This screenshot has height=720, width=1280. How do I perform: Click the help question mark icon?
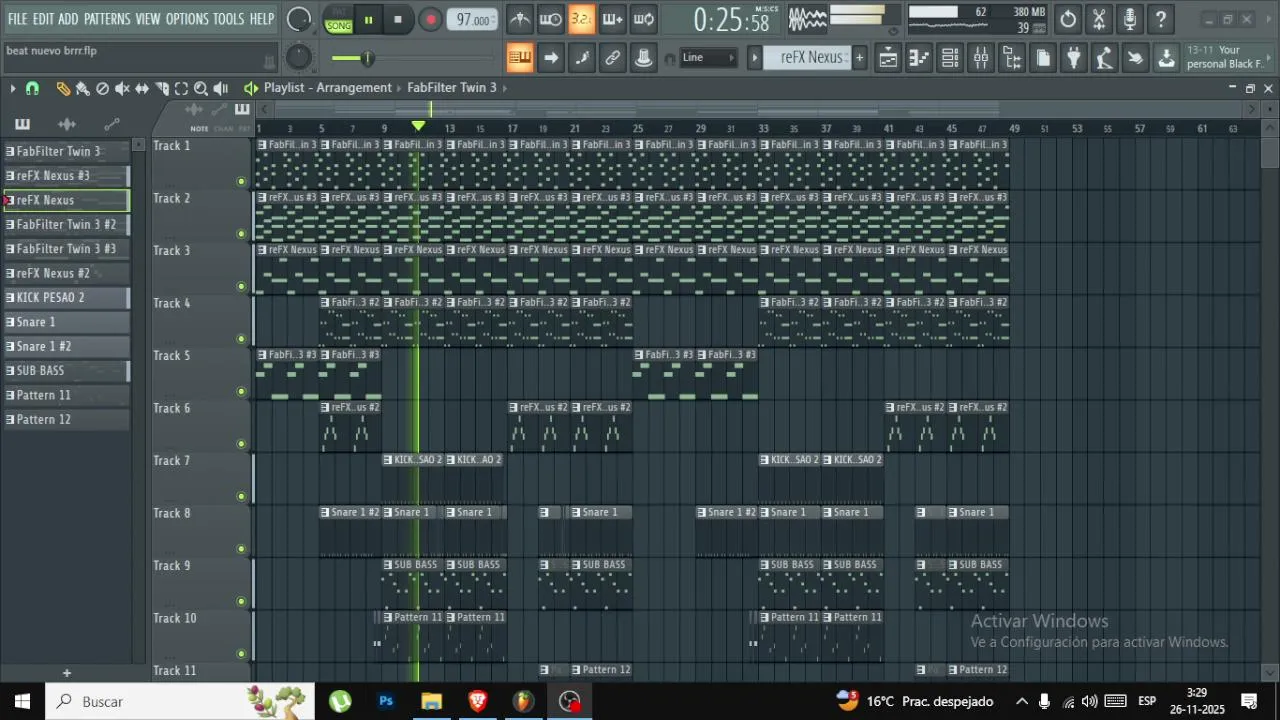point(1161,19)
